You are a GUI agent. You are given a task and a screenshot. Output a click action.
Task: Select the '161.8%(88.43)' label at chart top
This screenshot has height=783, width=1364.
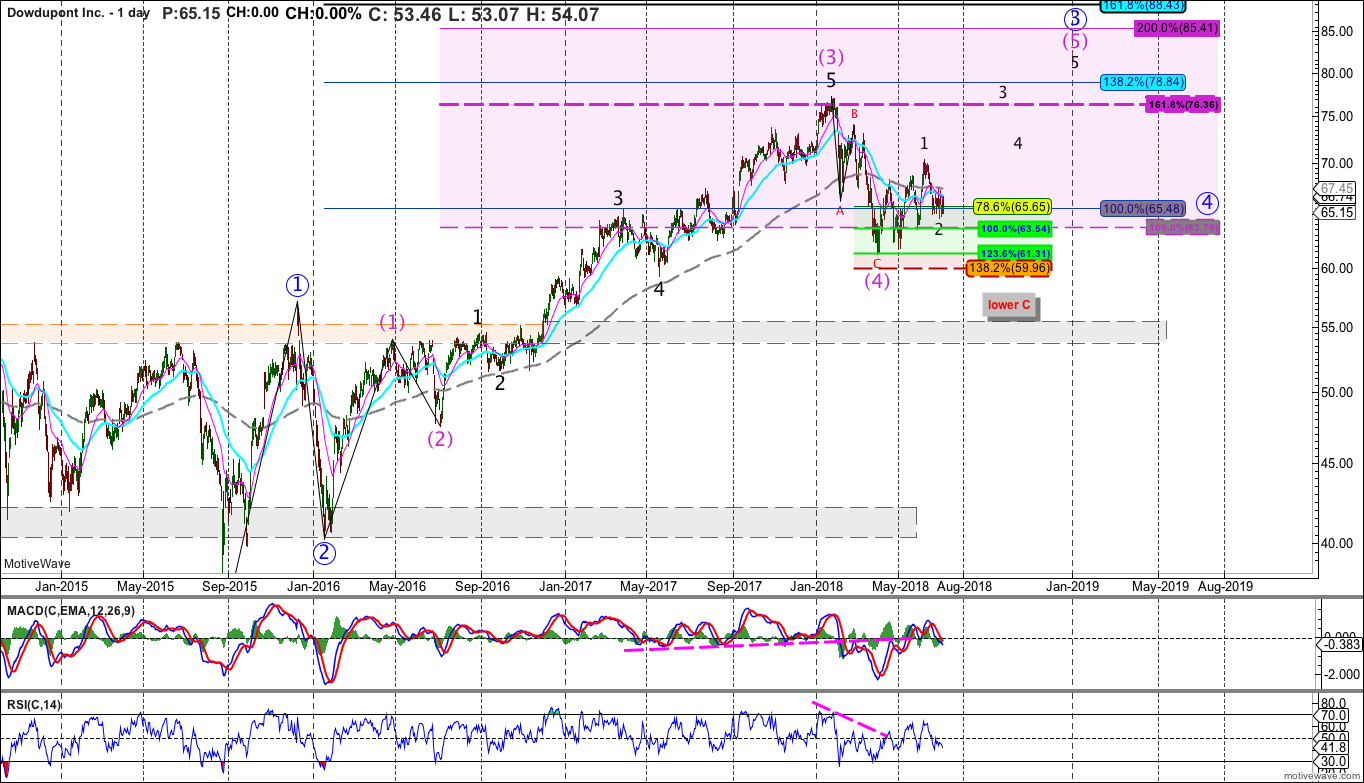(x=1143, y=6)
